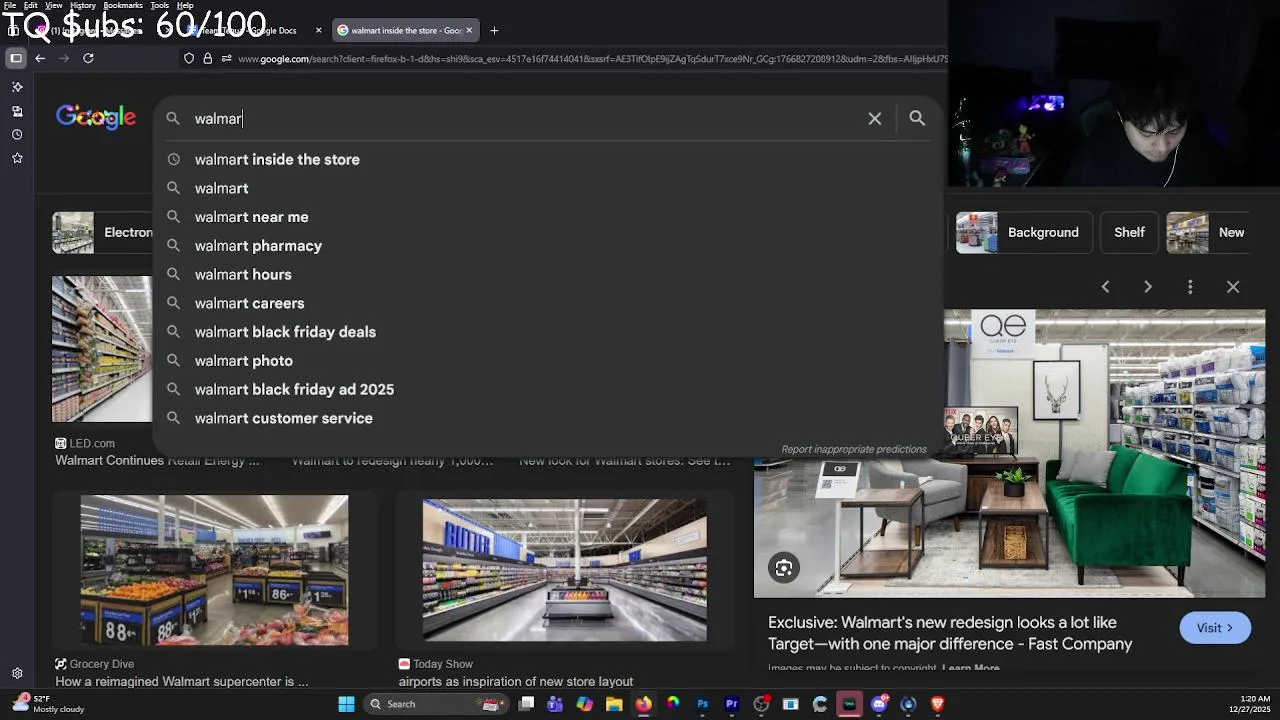Open the weather widget showing 52°F
Image resolution: width=1280 pixels, height=720 pixels.
point(50,704)
